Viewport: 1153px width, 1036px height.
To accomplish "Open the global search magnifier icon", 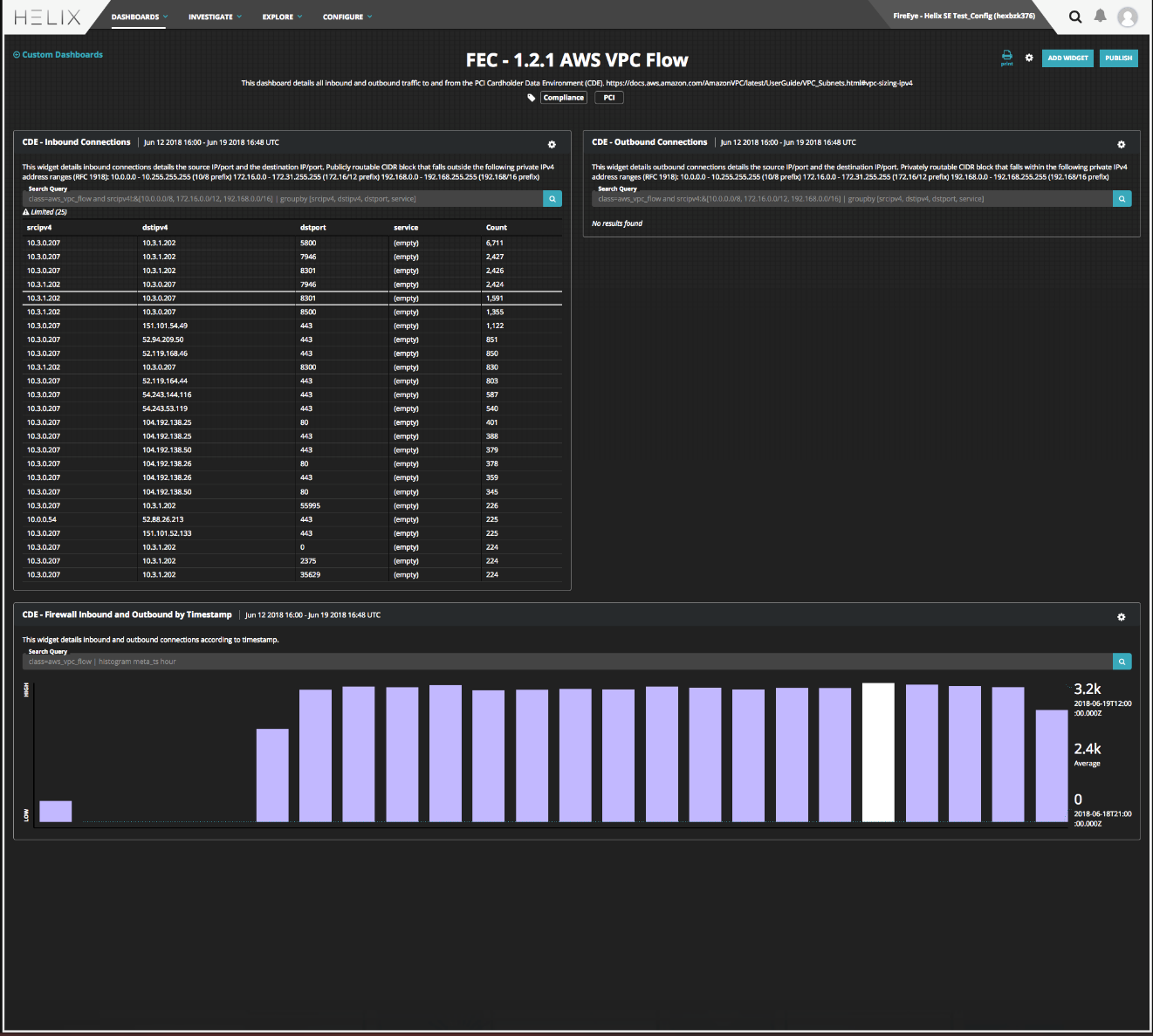I will 1075,17.
